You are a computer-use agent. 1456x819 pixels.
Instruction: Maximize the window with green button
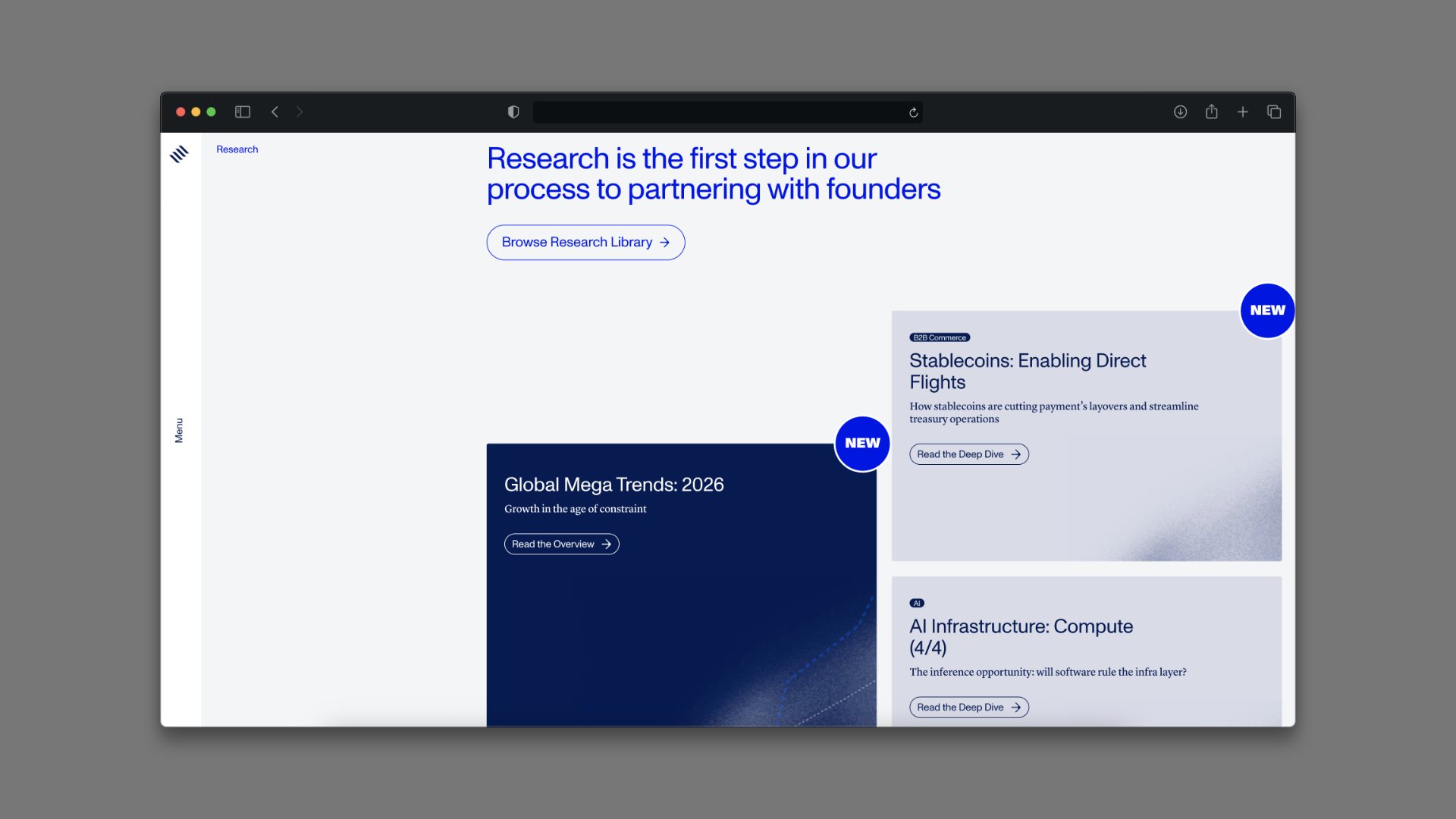(x=211, y=111)
